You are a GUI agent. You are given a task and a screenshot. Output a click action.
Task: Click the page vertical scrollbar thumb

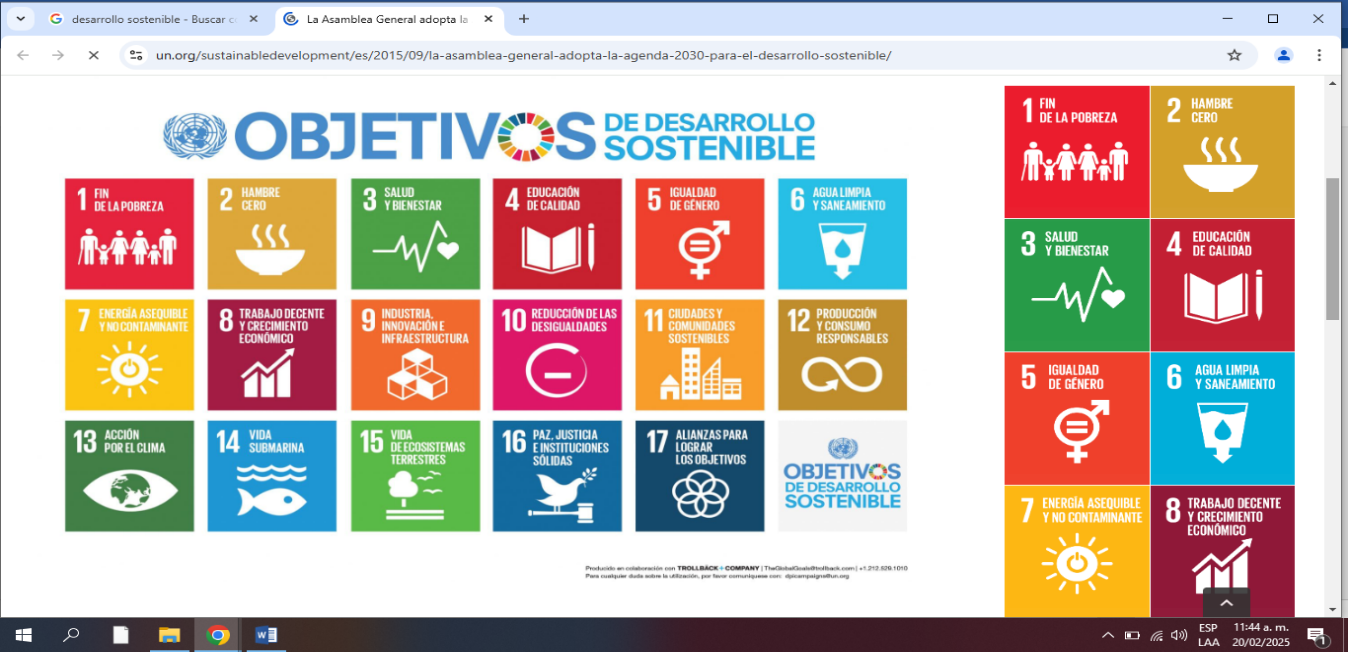click(x=1332, y=249)
